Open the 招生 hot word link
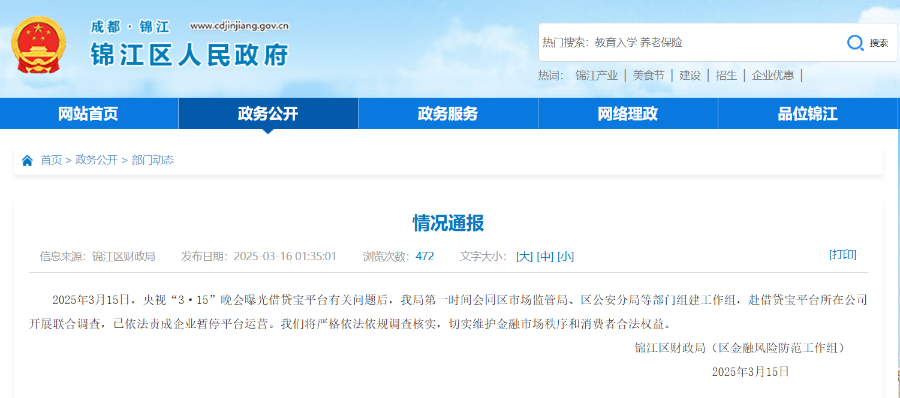Screen dimensions: 900x398 (x=727, y=75)
